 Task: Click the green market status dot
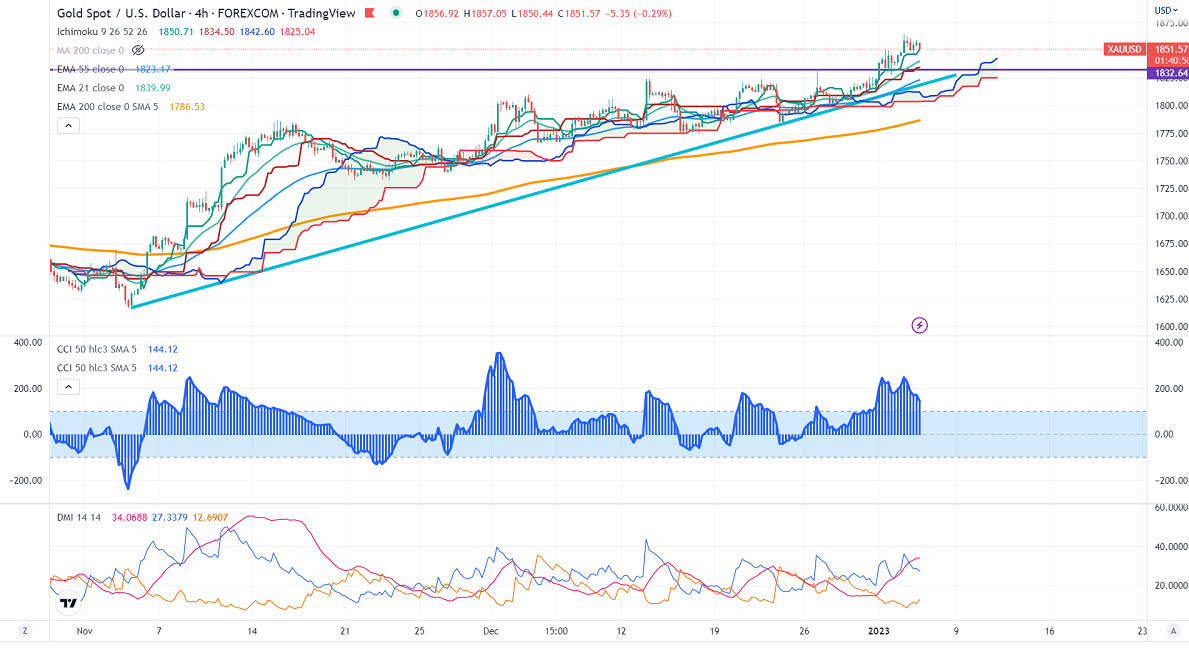(396, 13)
